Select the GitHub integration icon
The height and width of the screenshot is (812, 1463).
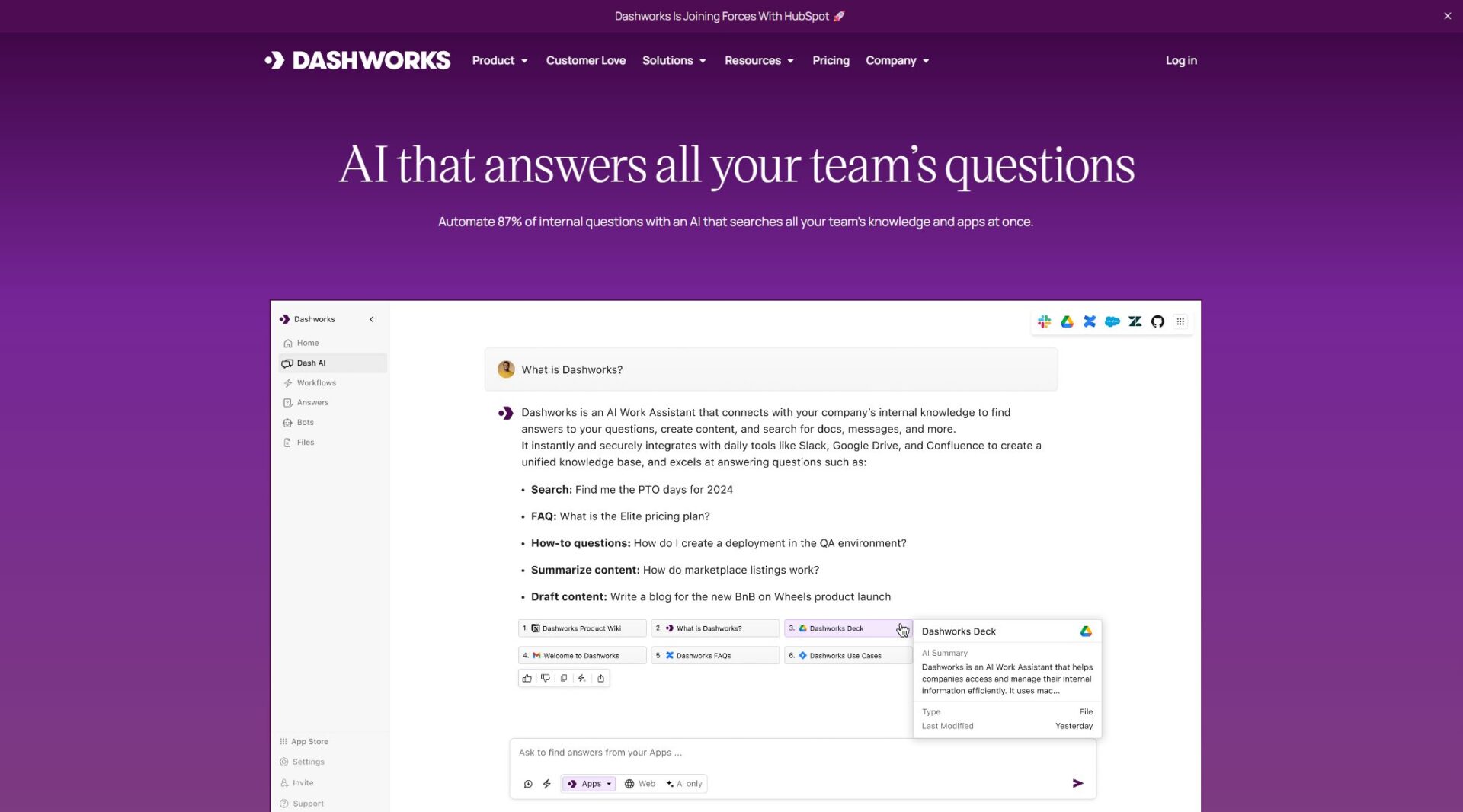[1157, 321]
